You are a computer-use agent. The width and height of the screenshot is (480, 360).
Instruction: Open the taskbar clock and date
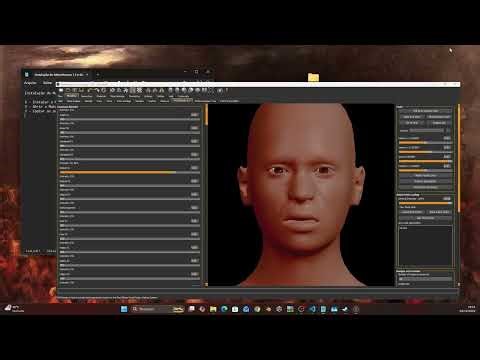point(467,309)
